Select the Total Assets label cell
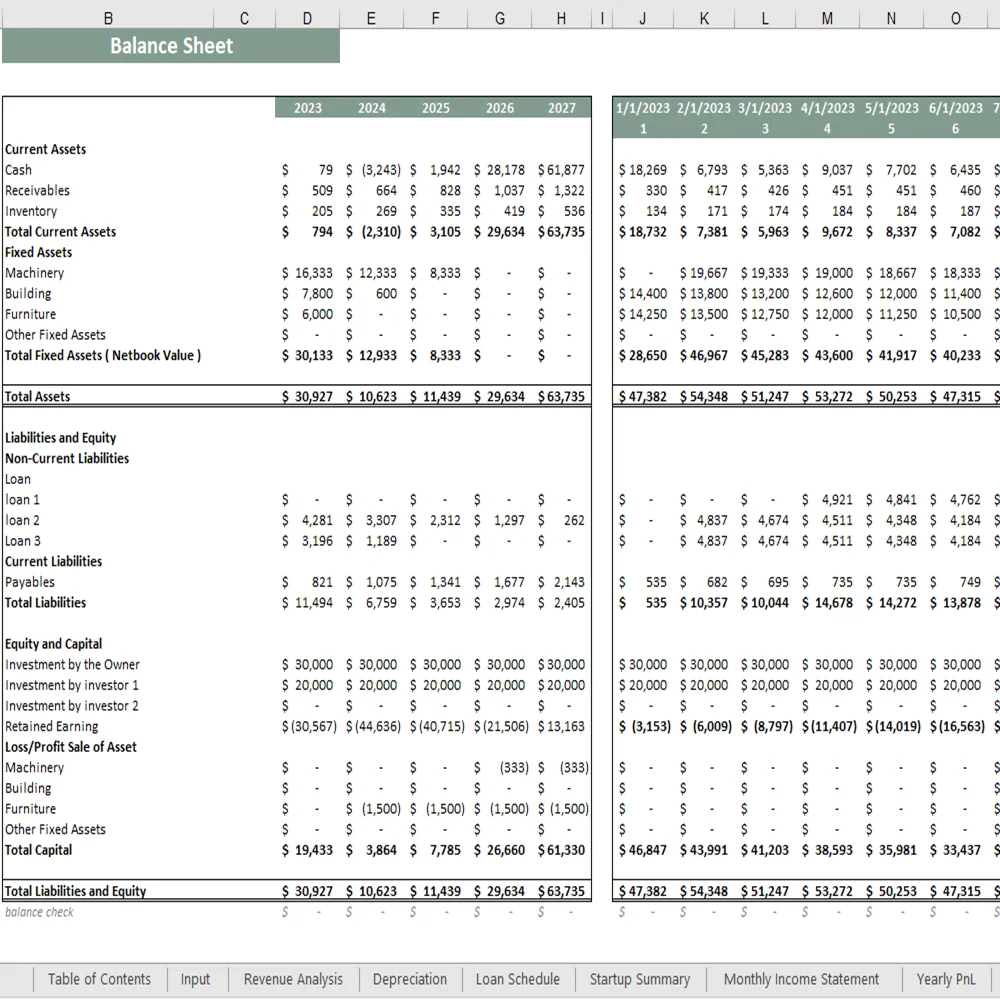The width and height of the screenshot is (1000, 1000). point(37,396)
